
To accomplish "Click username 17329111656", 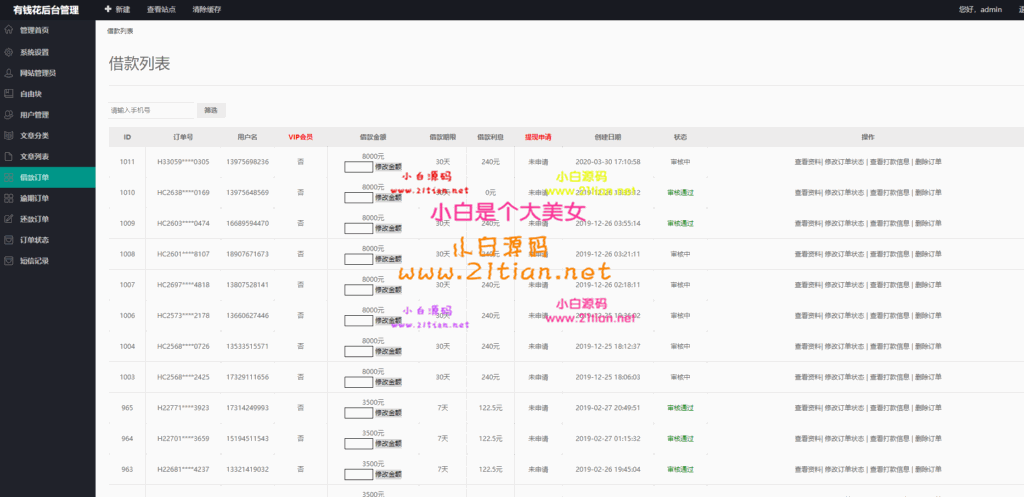I will [248, 377].
